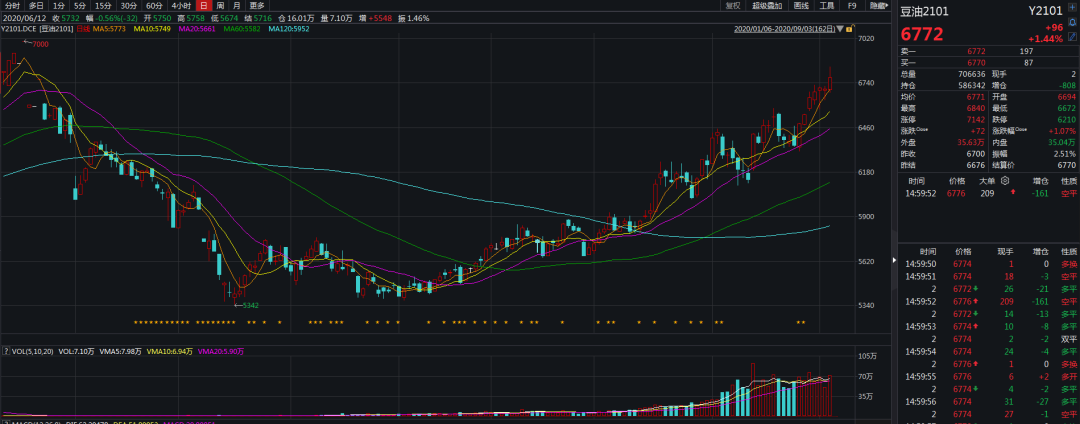Image resolution: width=1080 pixels, height=424 pixels.
Task: Open the 超级叠加 overlay button
Action: pyautogui.click(x=767, y=6)
